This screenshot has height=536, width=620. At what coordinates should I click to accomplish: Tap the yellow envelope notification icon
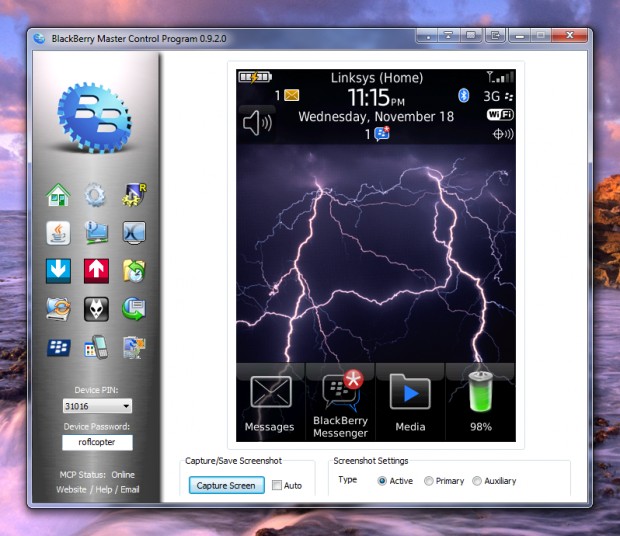pyautogui.click(x=291, y=95)
